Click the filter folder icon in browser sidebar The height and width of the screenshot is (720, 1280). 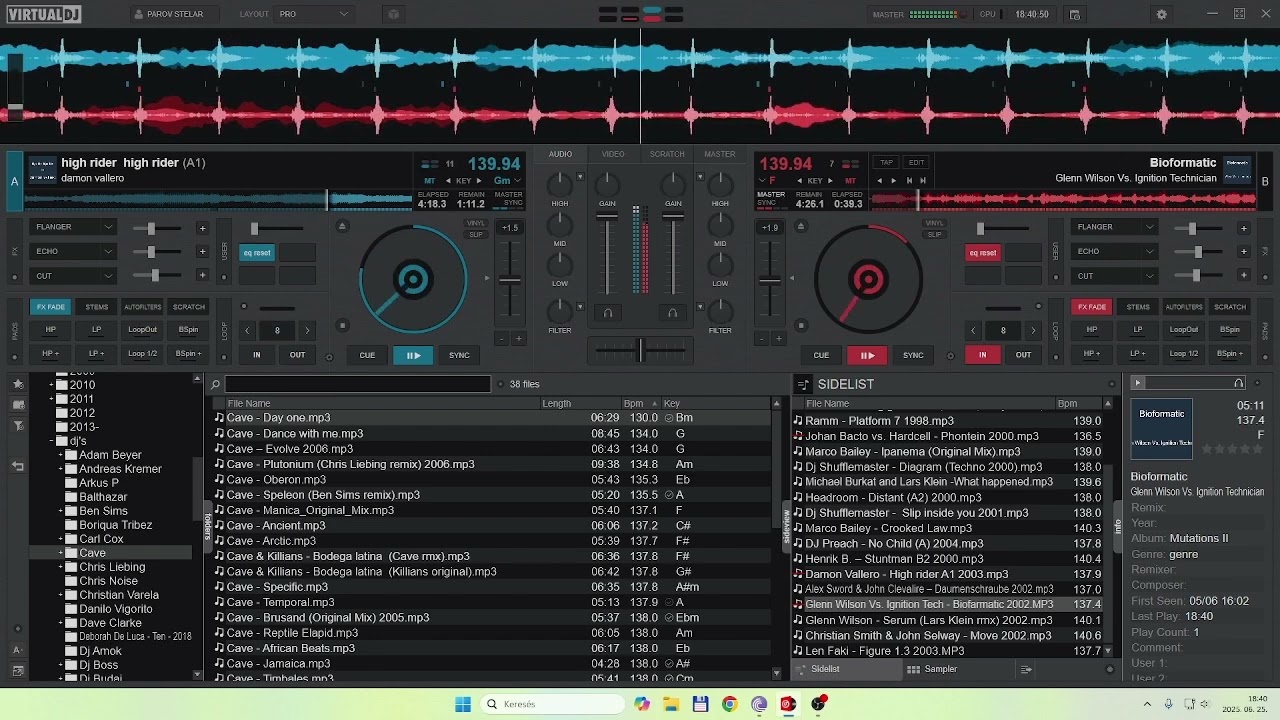click(17, 426)
